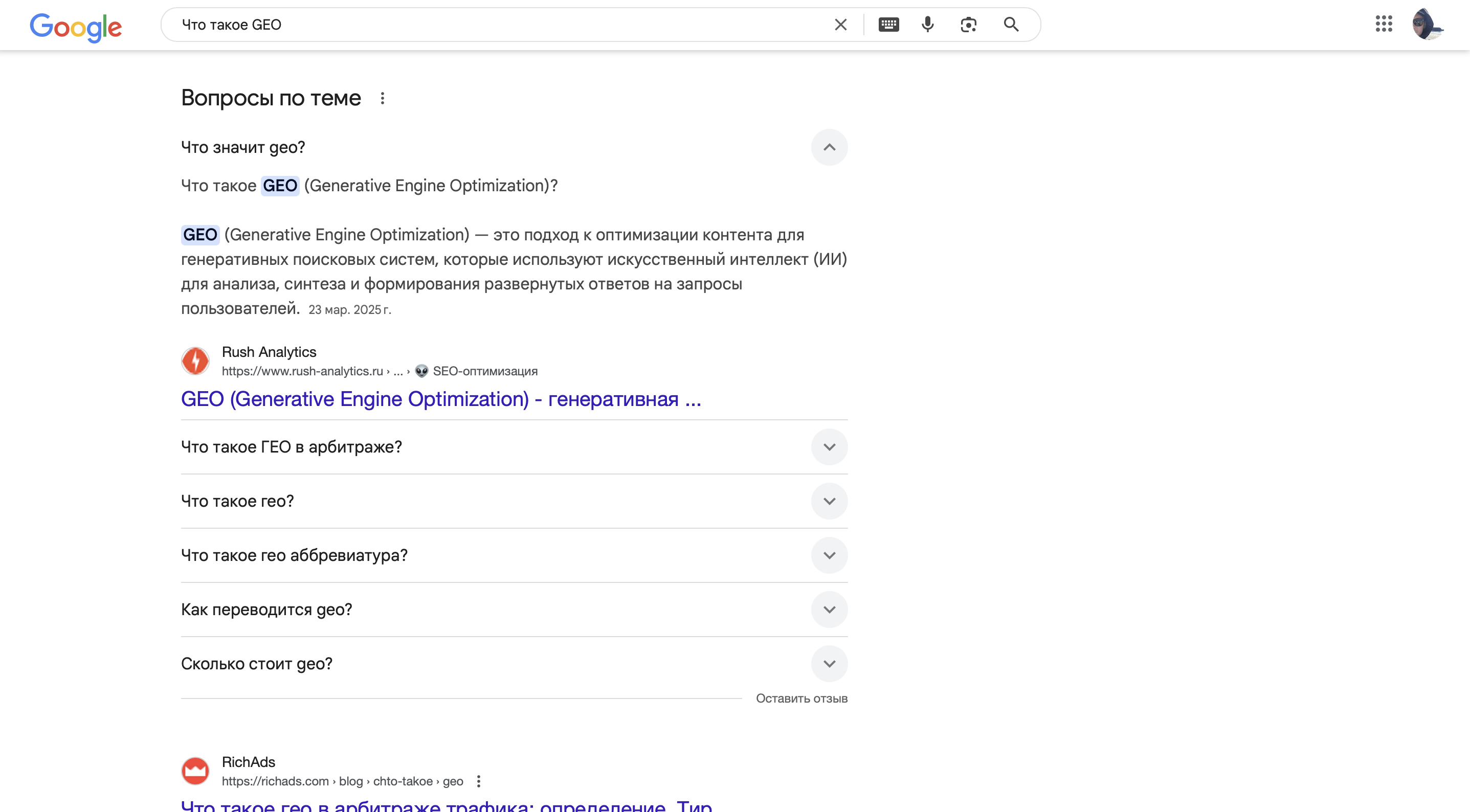Viewport: 1470px width, 812px height.
Task: Click the Google logo
Action: click(75, 26)
